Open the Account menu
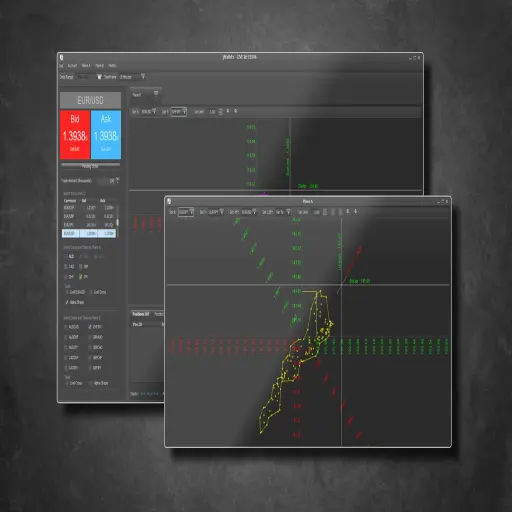The width and height of the screenshot is (512, 512). (x=72, y=66)
